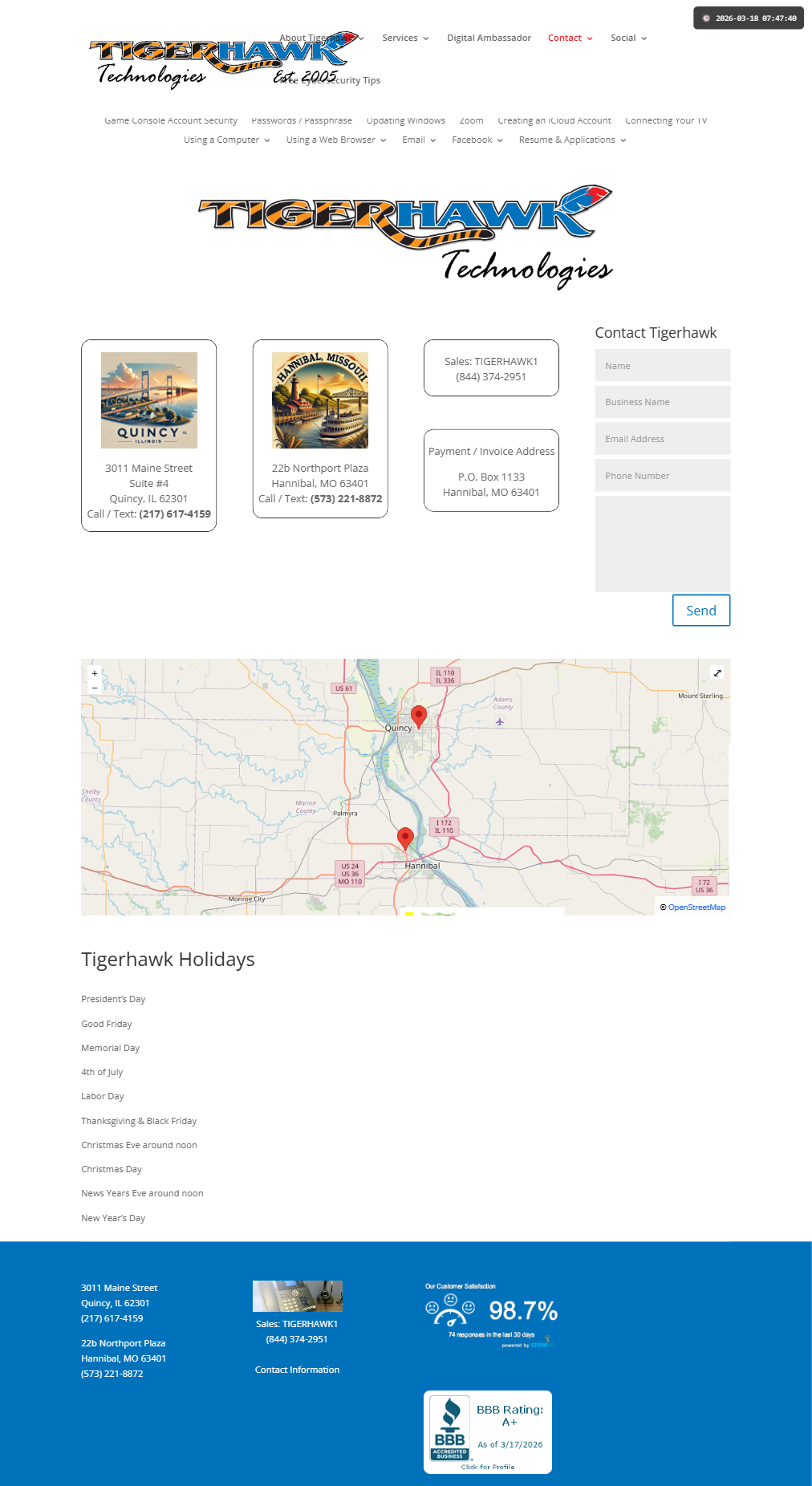Expand the Services menu

(405, 38)
